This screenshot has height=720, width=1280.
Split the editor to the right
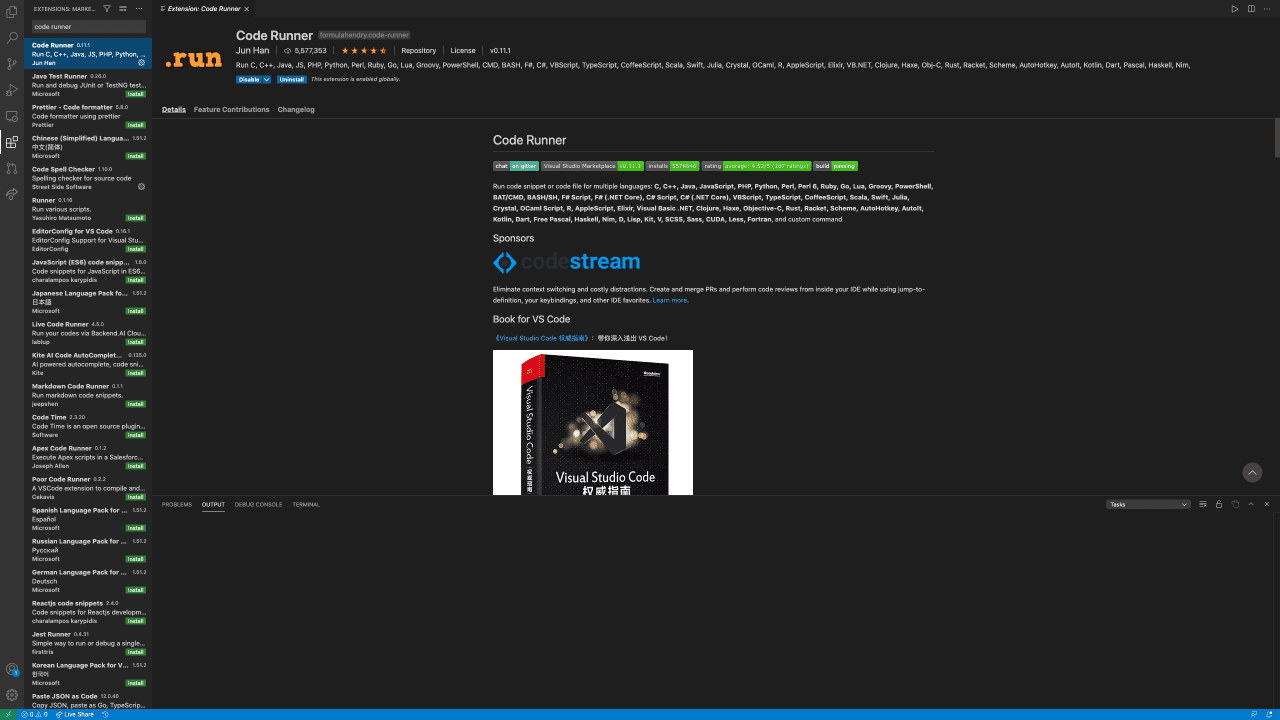click(1251, 8)
